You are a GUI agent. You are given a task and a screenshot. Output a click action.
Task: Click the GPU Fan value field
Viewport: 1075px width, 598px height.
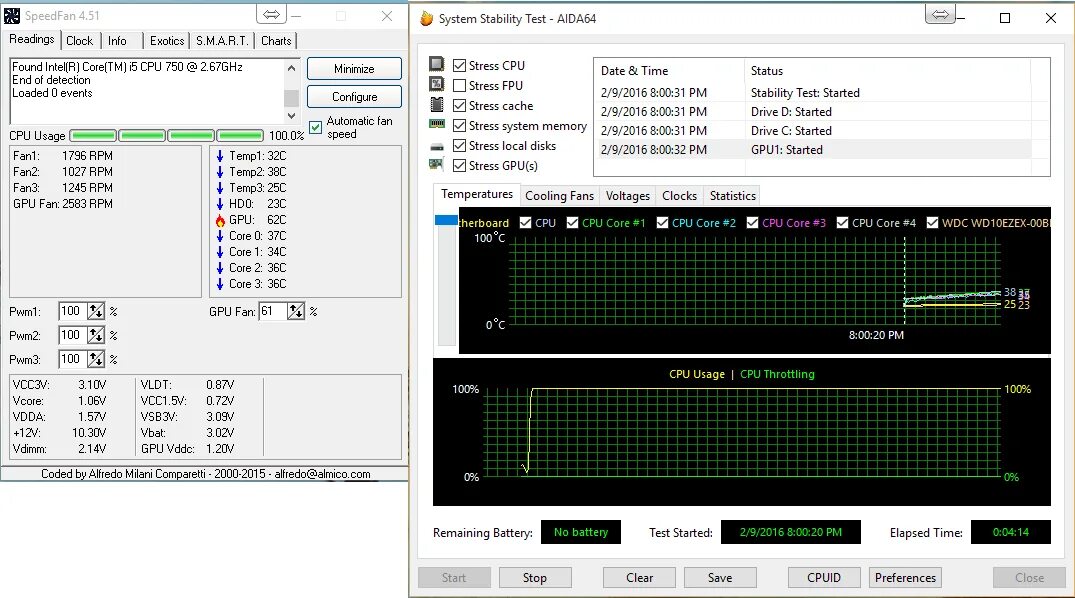(x=272, y=311)
